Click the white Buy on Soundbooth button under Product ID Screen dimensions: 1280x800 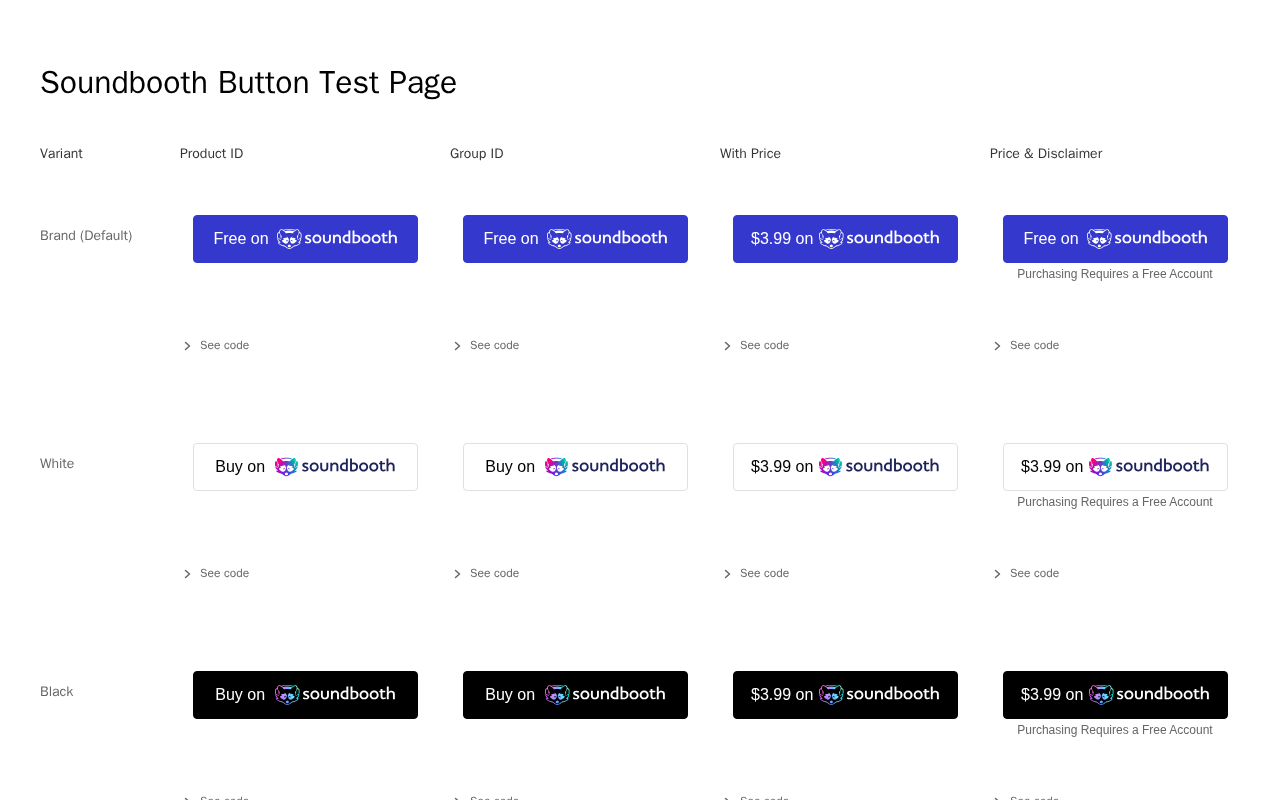pyautogui.click(x=305, y=467)
